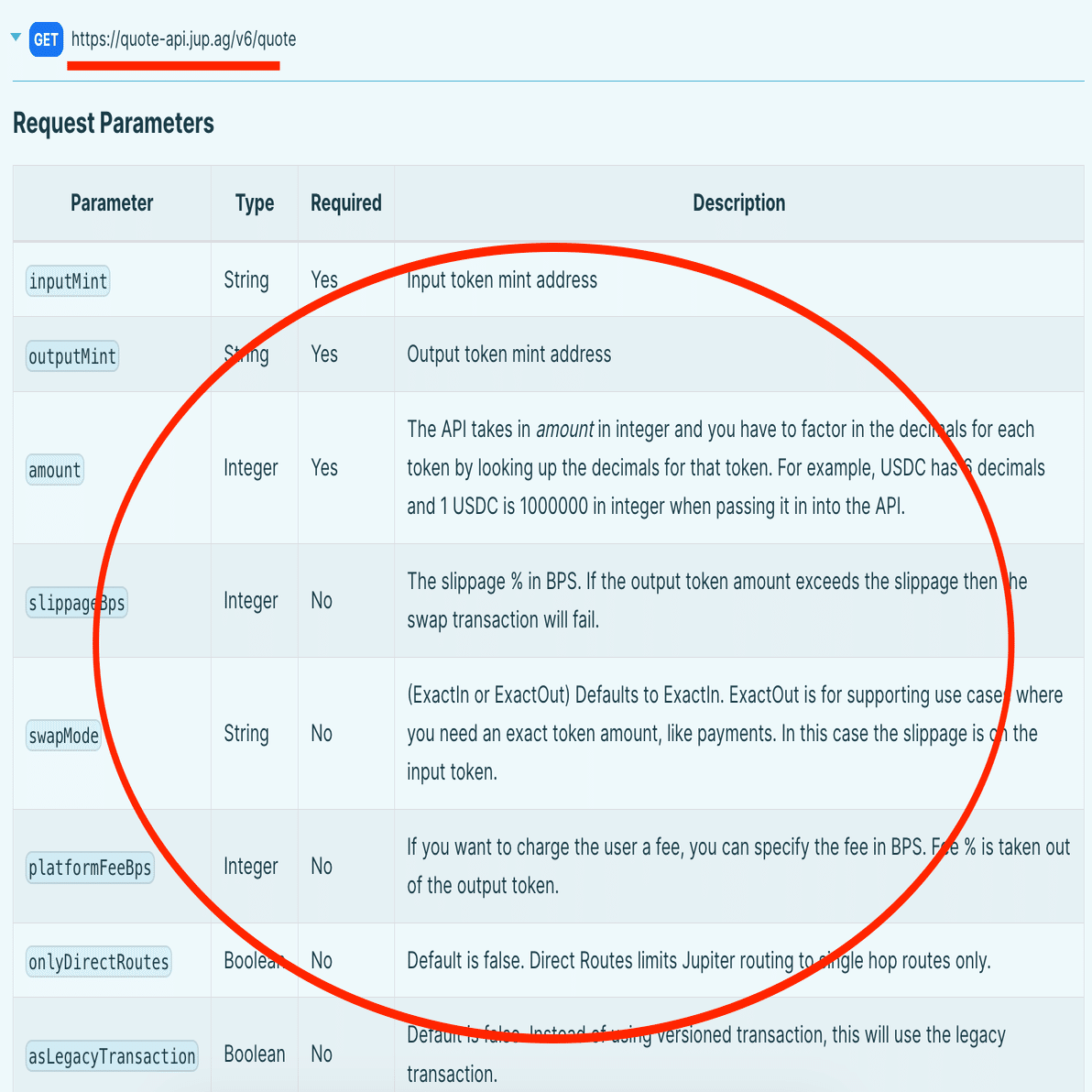The height and width of the screenshot is (1092, 1092).
Task: Select the slippageBps parameter name
Action: tap(77, 603)
